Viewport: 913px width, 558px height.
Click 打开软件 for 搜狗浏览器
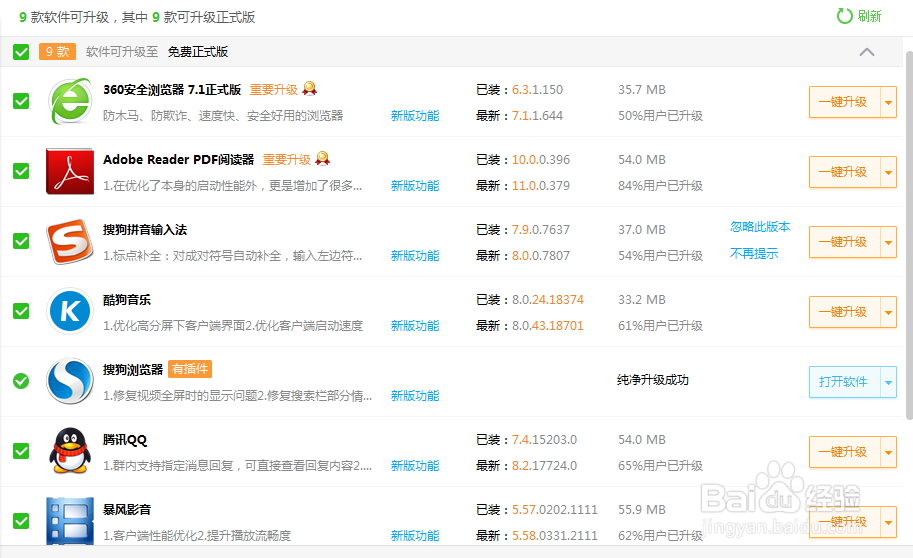pyautogui.click(x=844, y=382)
